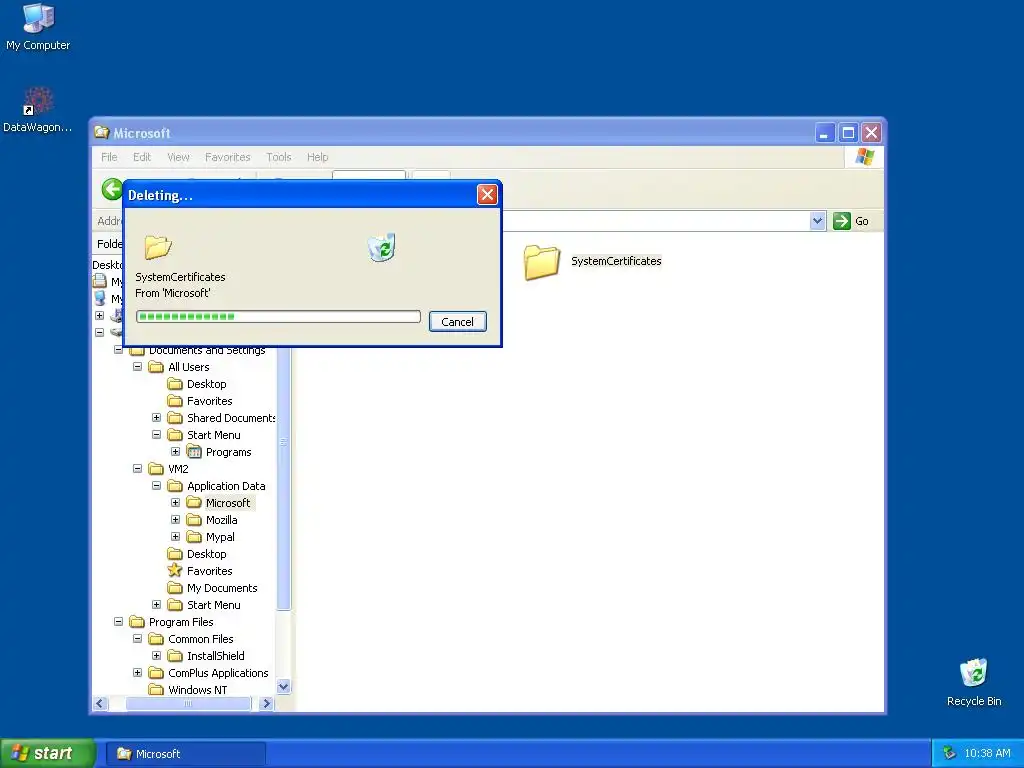Collapse the Common Files tree node
Screen dimensions: 1024x768
pyautogui.click(x=137, y=638)
